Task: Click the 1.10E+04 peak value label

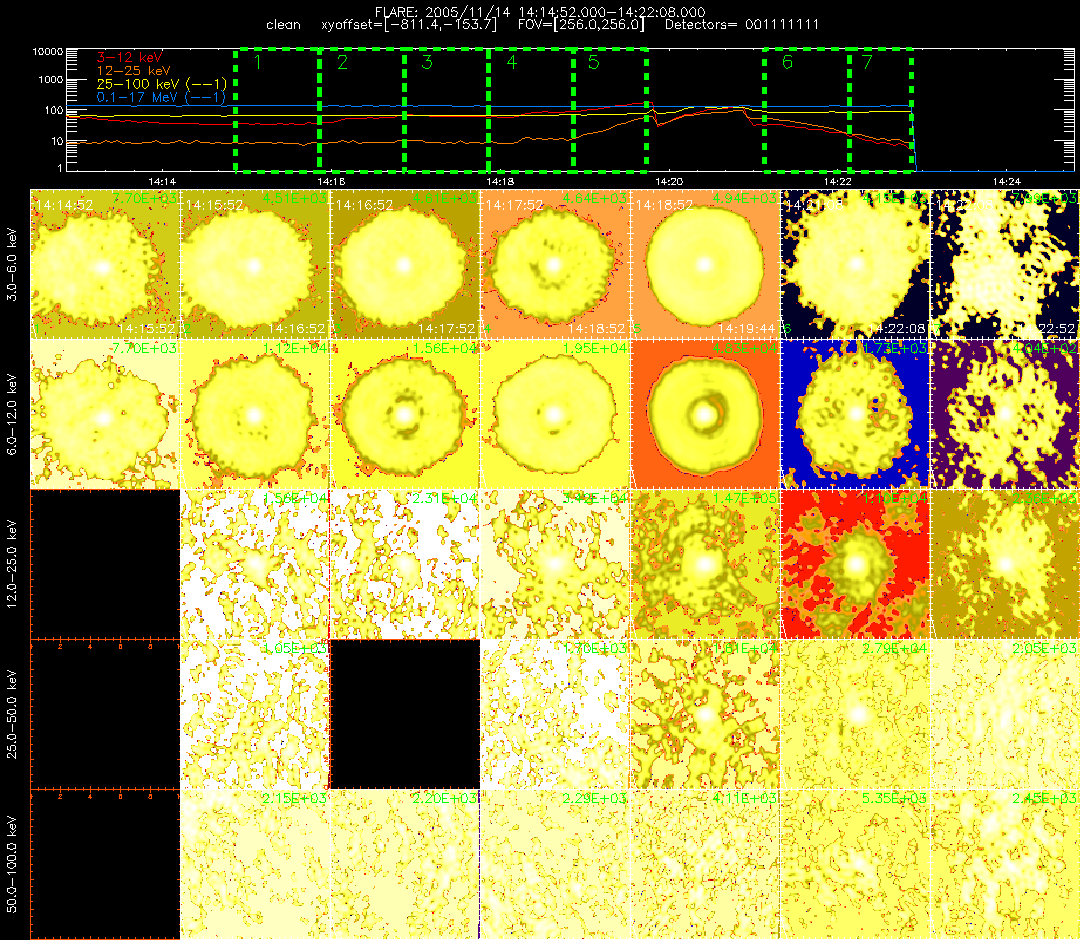Action: 895,499
